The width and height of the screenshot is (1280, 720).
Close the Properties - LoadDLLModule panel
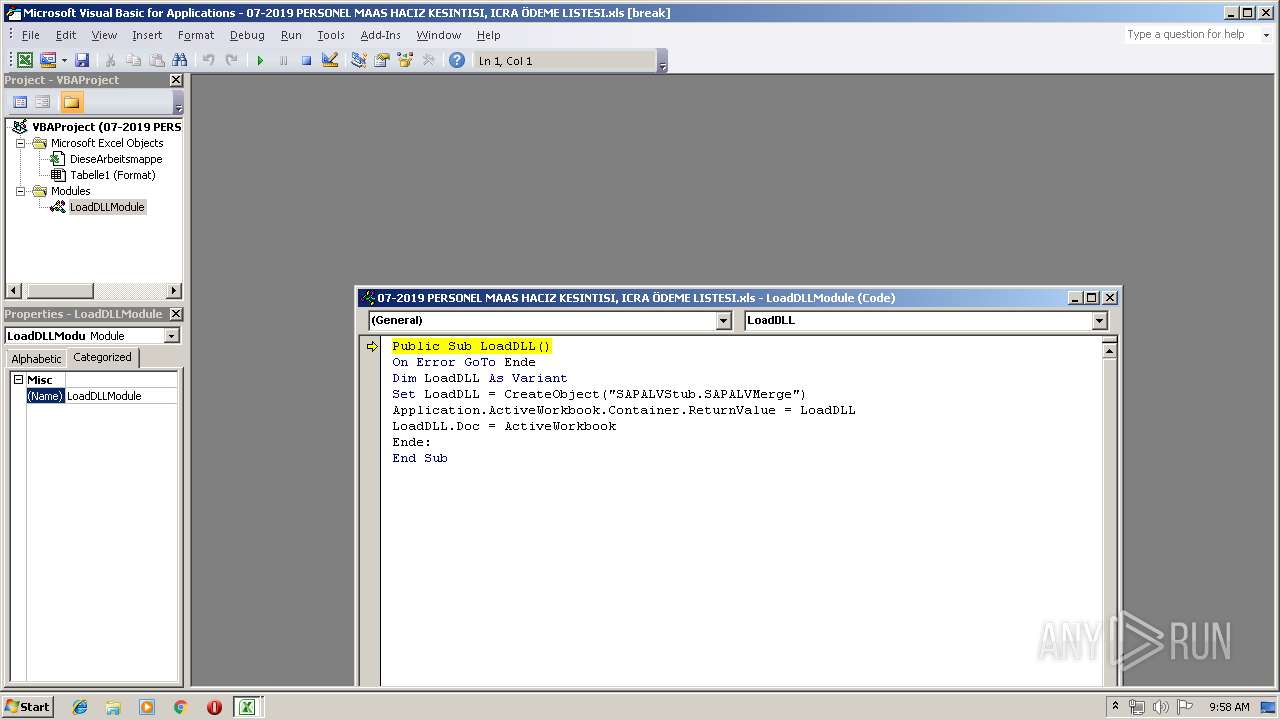(176, 314)
